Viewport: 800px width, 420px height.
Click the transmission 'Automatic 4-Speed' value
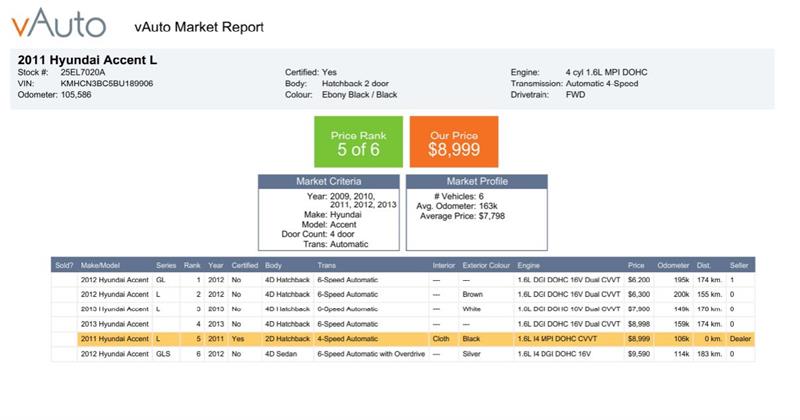[602, 84]
